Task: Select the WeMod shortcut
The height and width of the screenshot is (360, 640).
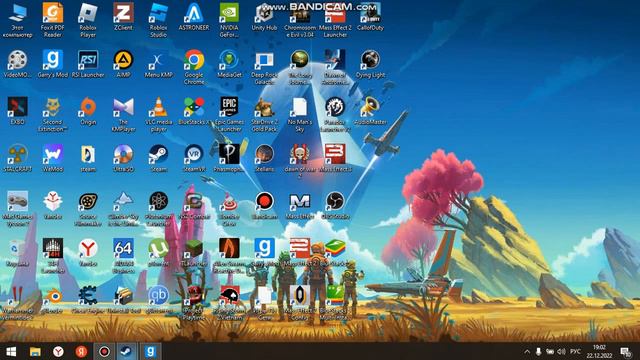Action: coord(53,158)
